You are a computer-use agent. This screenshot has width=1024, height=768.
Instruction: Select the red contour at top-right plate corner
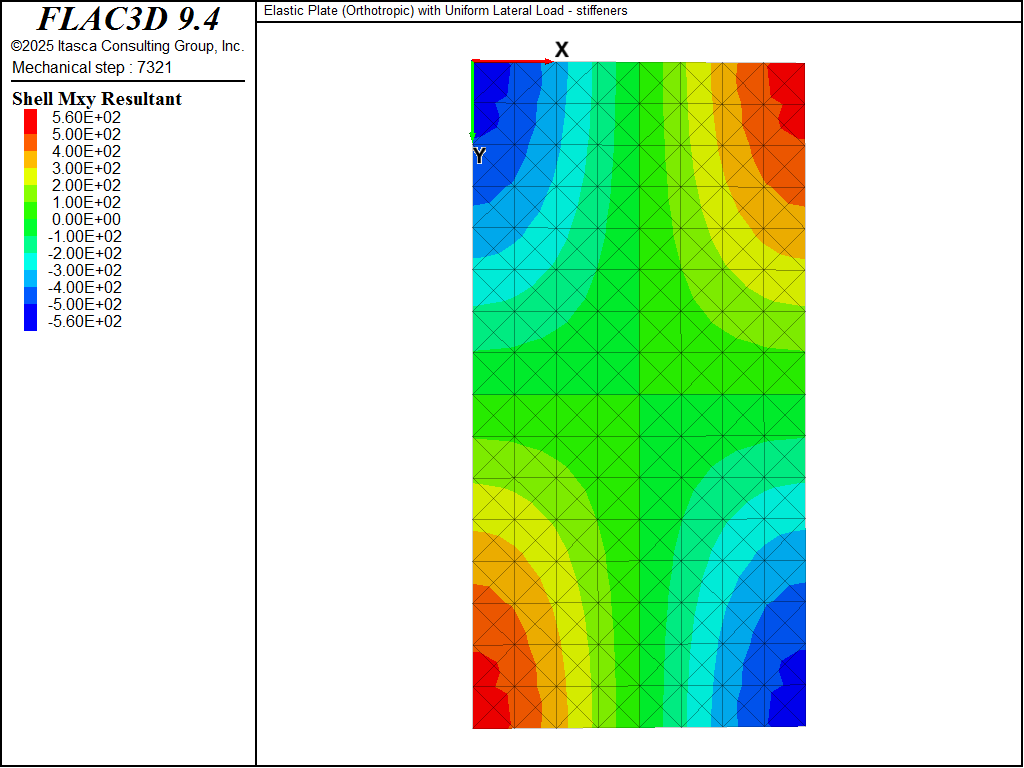click(790, 90)
